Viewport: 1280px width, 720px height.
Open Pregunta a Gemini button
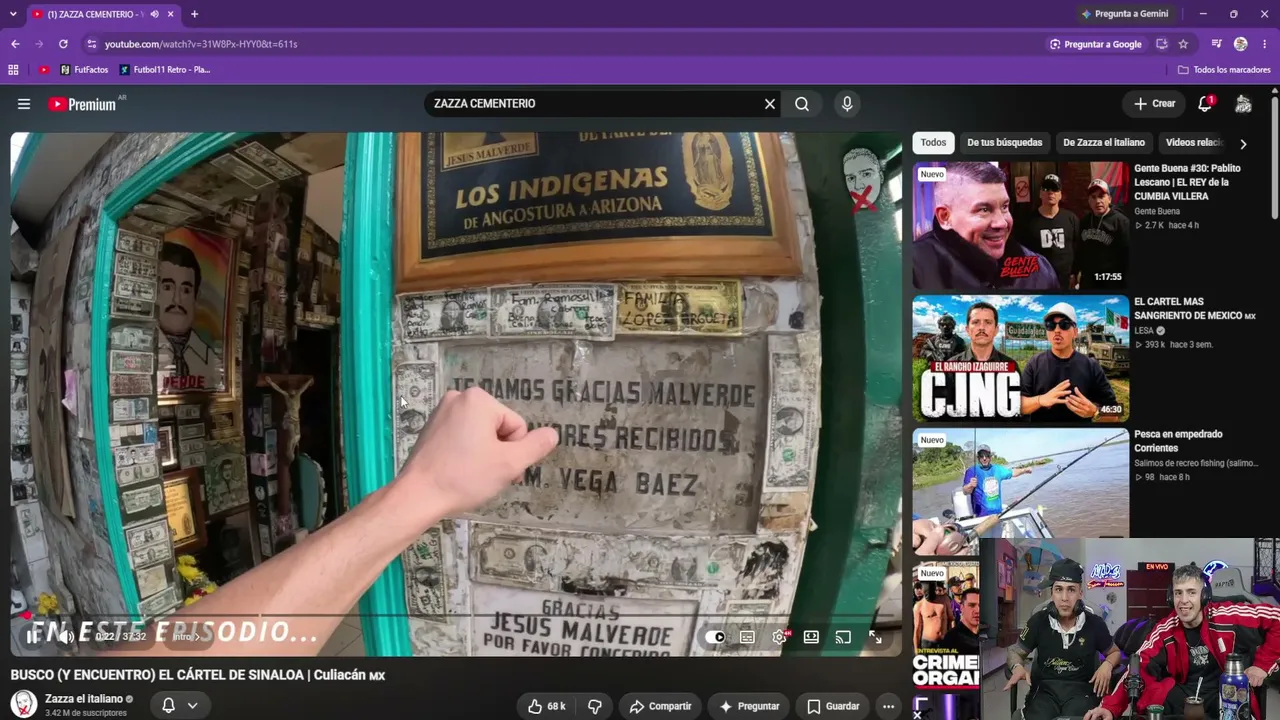click(x=1124, y=14)
